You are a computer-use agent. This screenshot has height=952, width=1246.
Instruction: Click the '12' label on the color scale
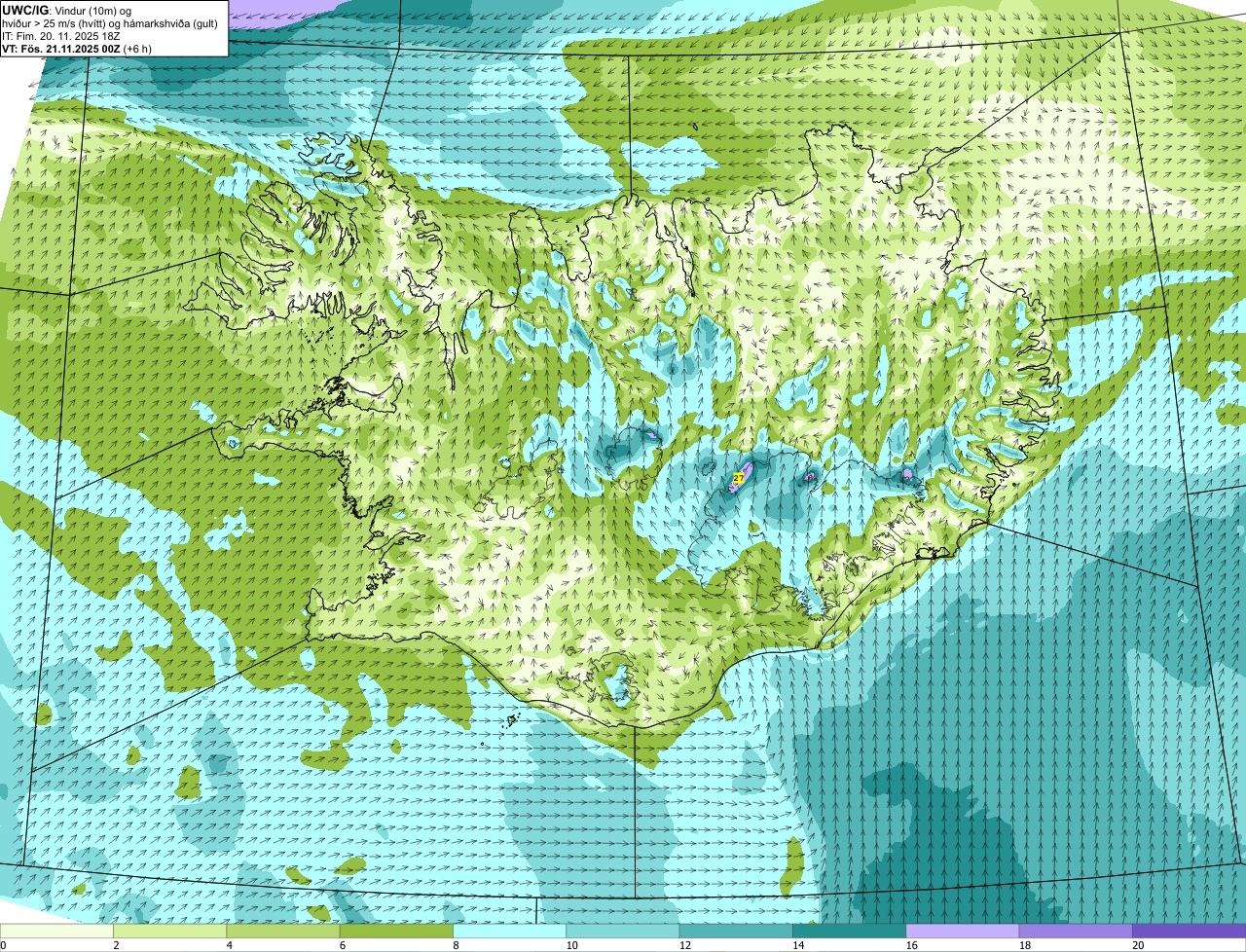684,945
